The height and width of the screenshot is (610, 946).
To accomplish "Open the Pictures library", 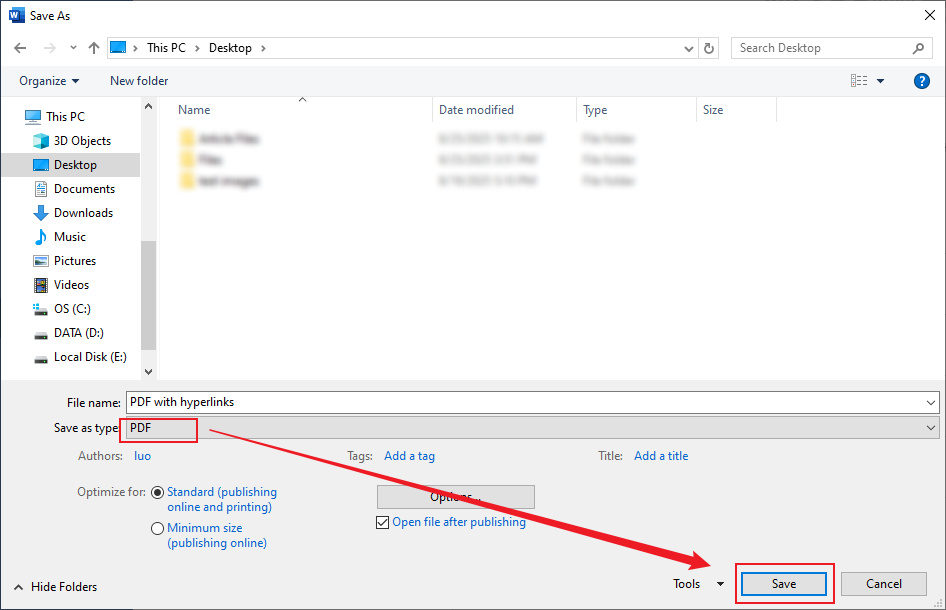I will [x=77, y=260].
